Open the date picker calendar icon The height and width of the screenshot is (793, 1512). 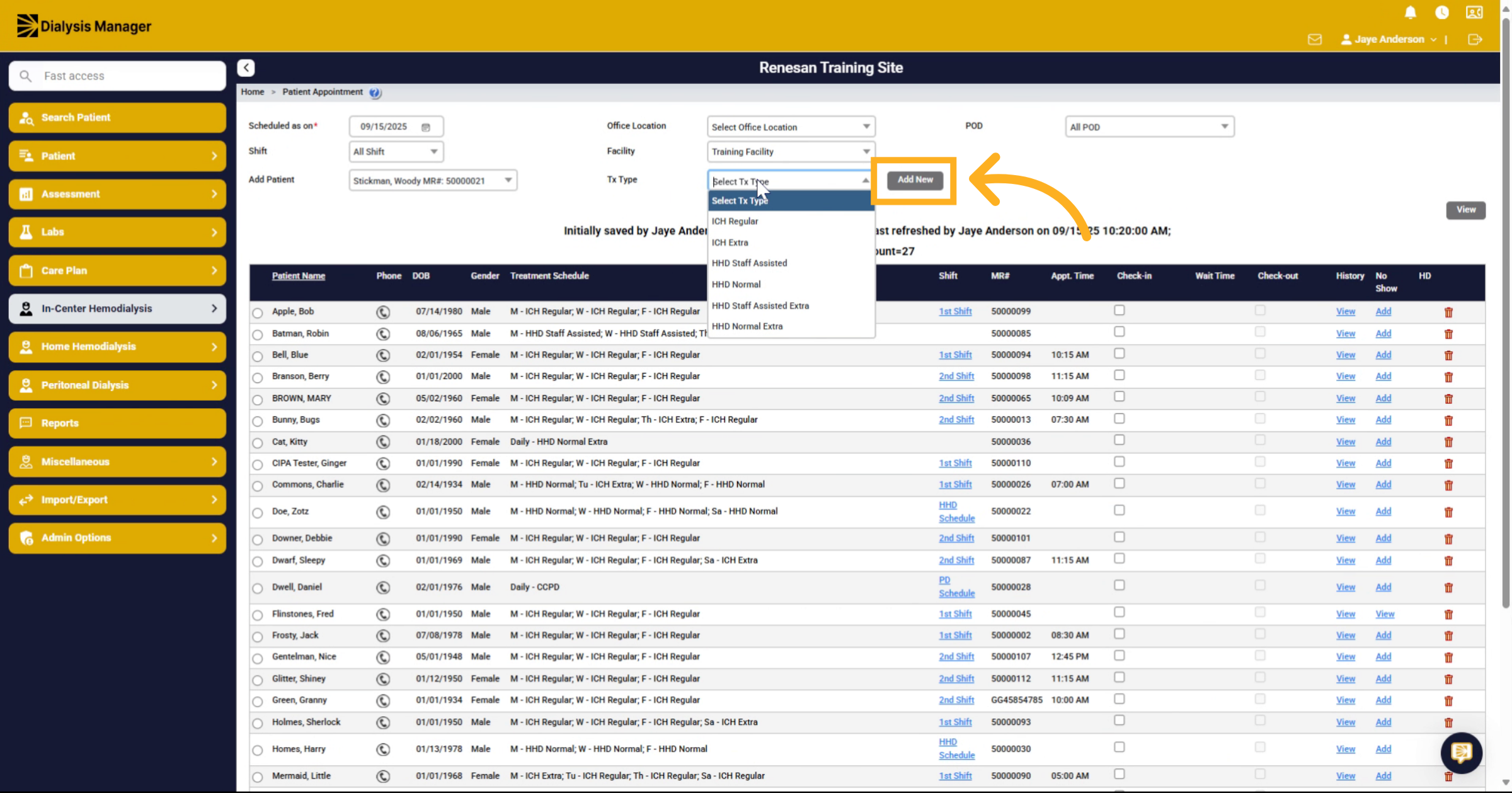click(x=426, y=127)
